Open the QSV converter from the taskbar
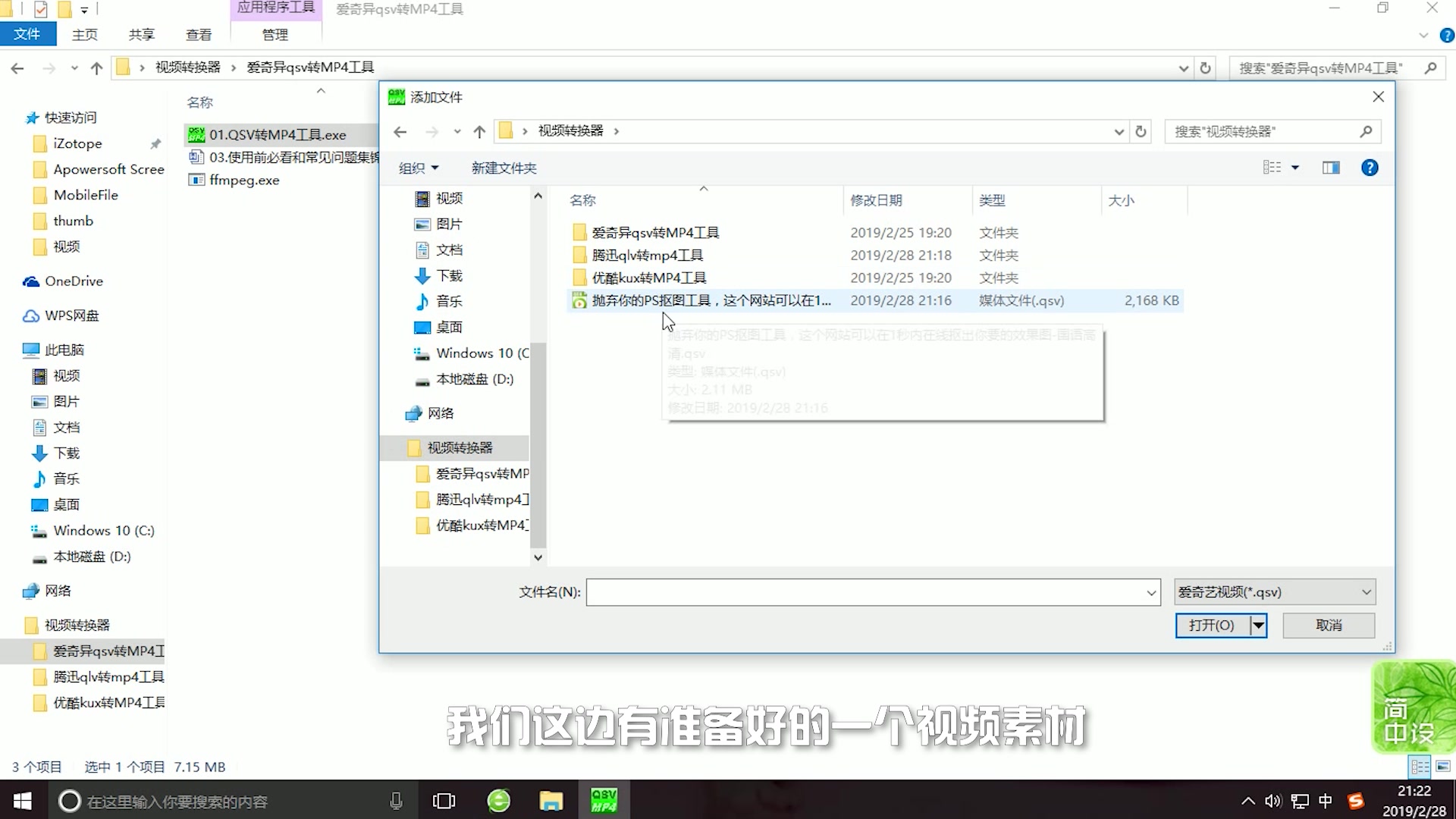The image size is (1456, 819). coord(603,800)
